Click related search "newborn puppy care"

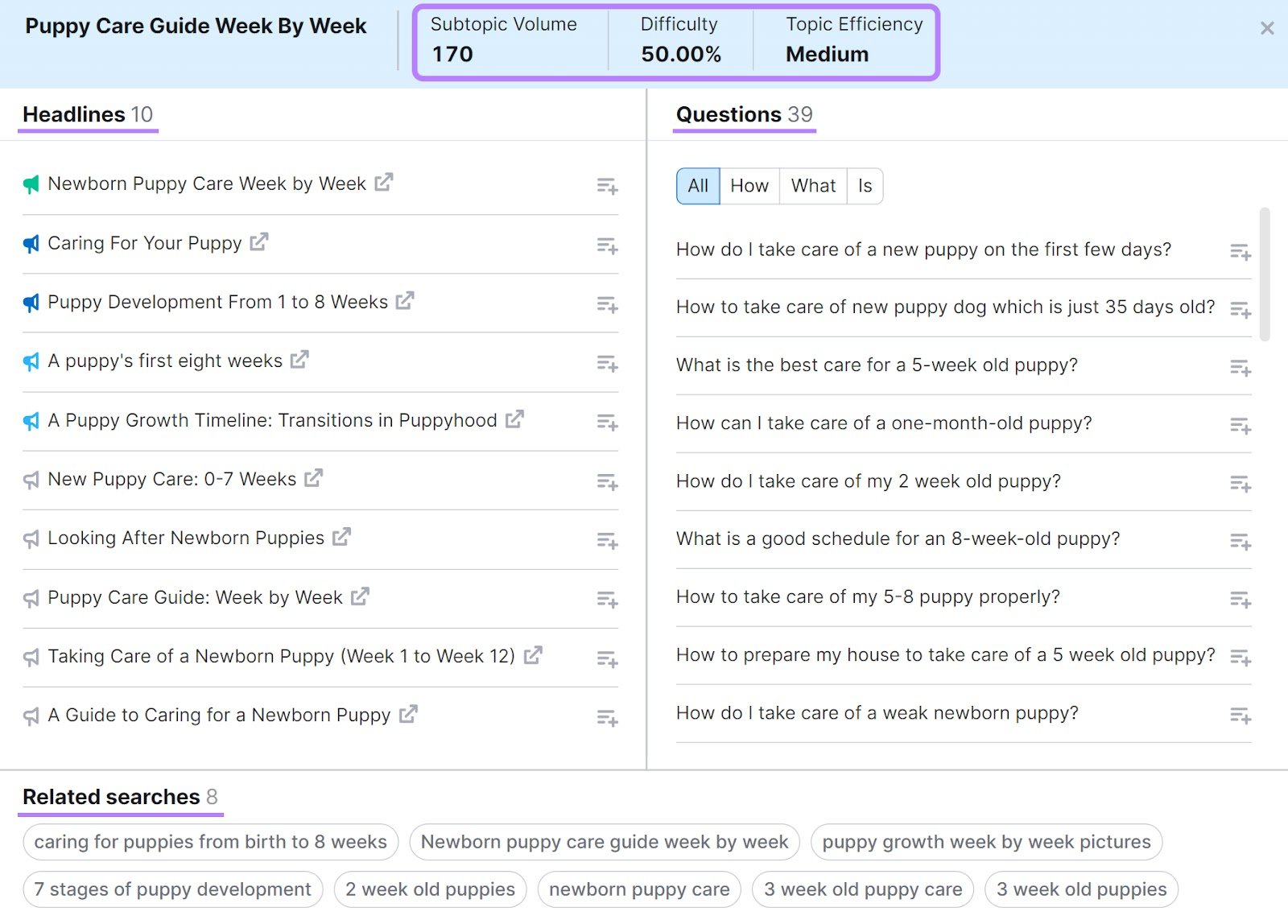tap(638, 889)
